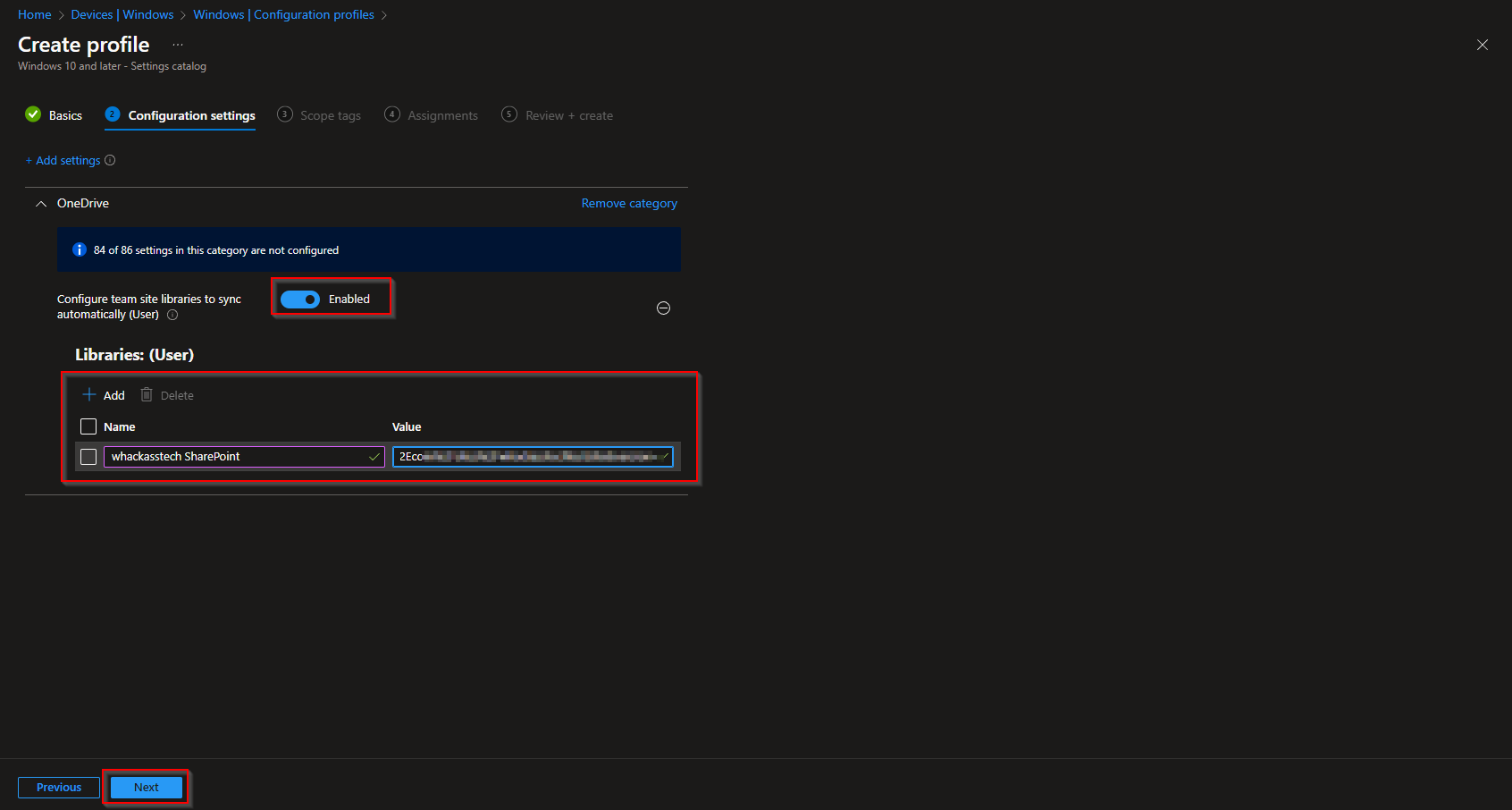
Task: Select the whackasstech SharePoint row checkbox
Action: coord(88,456)
